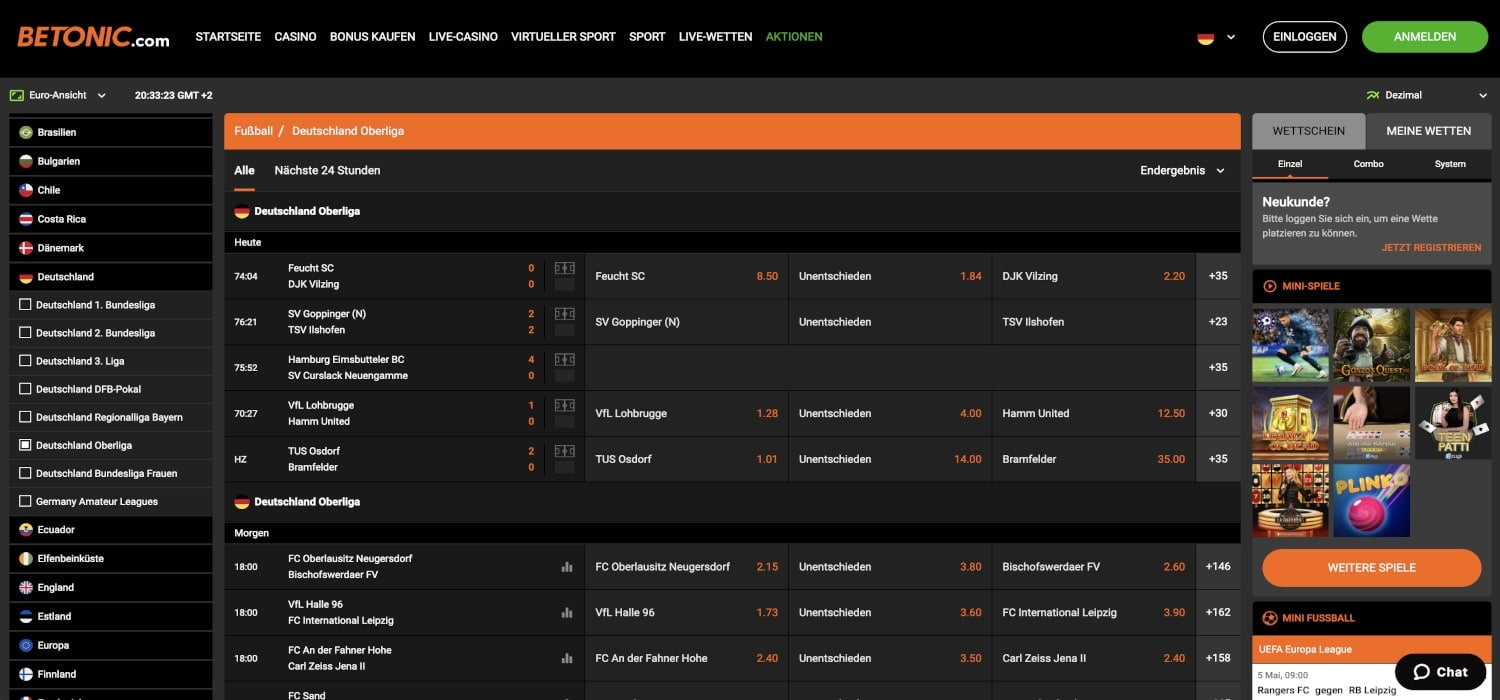
Task: Select the Combo bet slip tab
Action: 1369,164
